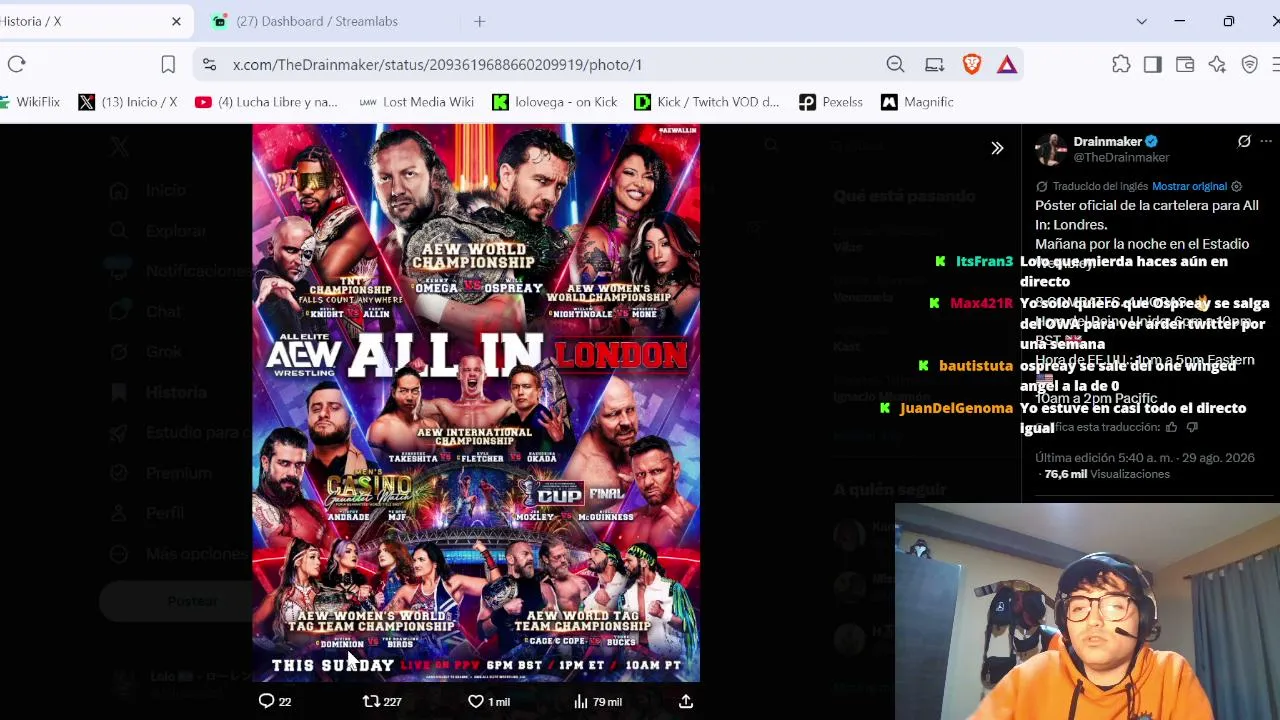Click the Última edición 5:40 a. m. timestamp
The image size is (1280, 720).
coord(1145,458)
